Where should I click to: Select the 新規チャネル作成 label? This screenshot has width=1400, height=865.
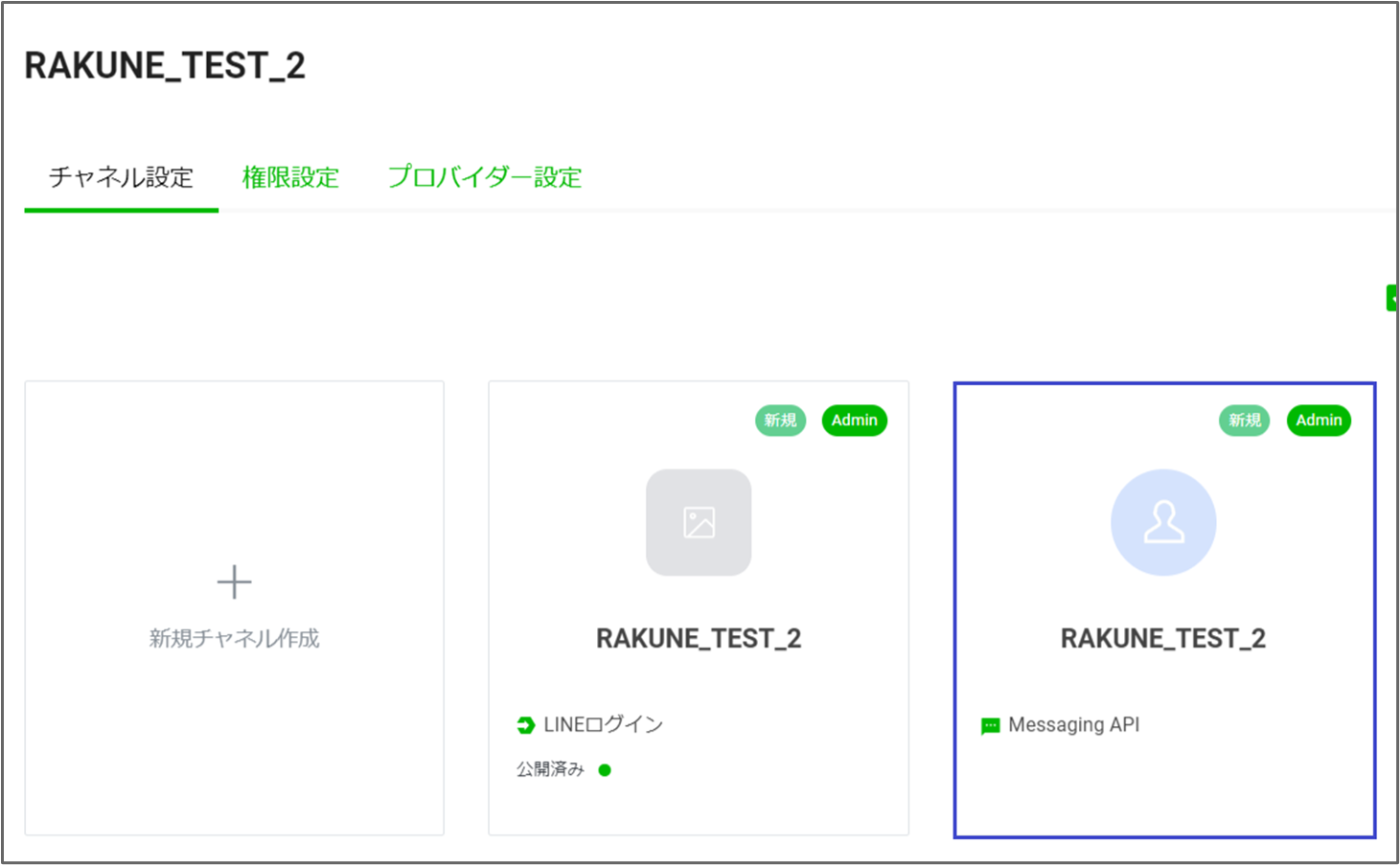[234, 638]
